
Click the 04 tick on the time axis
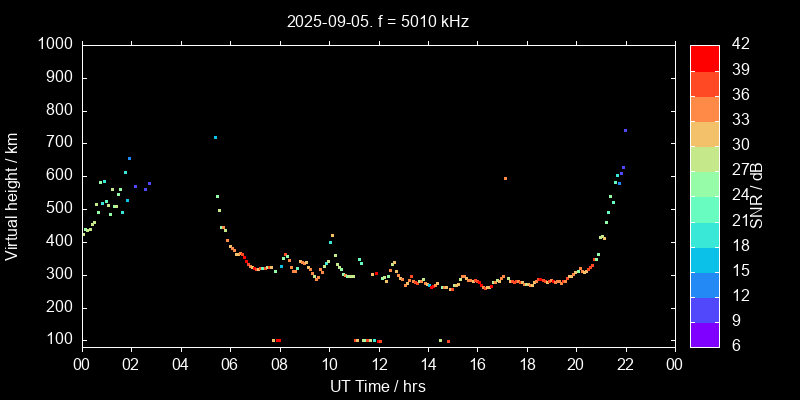coord(180,365)
